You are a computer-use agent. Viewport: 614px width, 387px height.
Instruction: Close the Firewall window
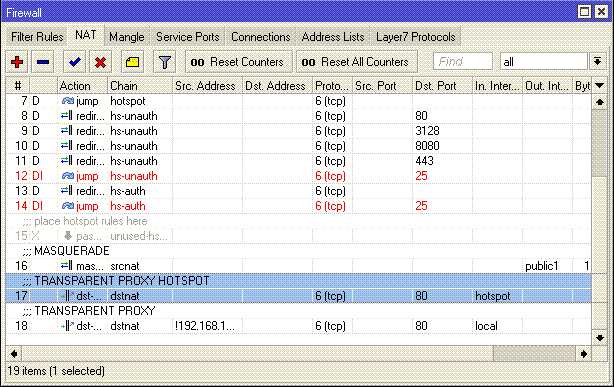601,12
